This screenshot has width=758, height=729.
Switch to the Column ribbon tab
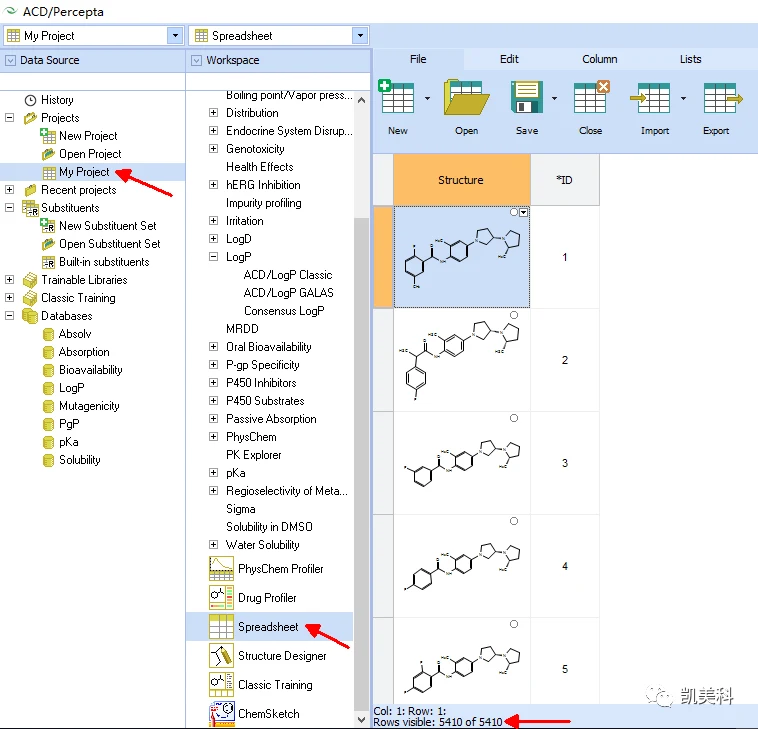599,59
